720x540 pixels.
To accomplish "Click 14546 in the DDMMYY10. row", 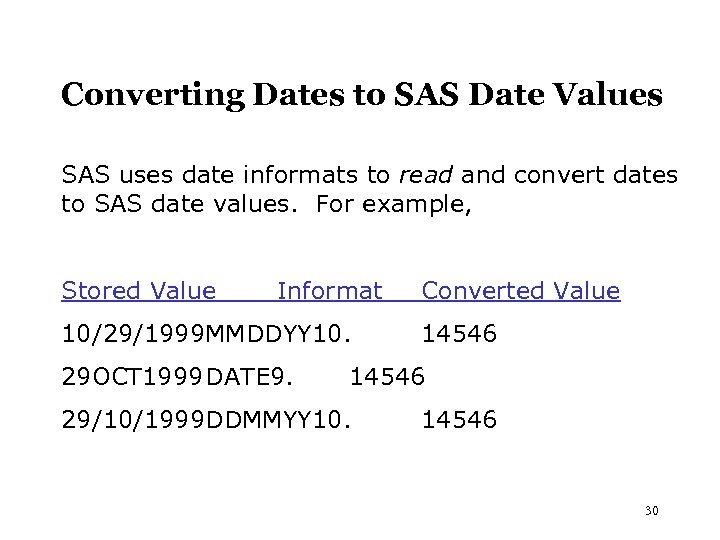I will coord(459,421).
